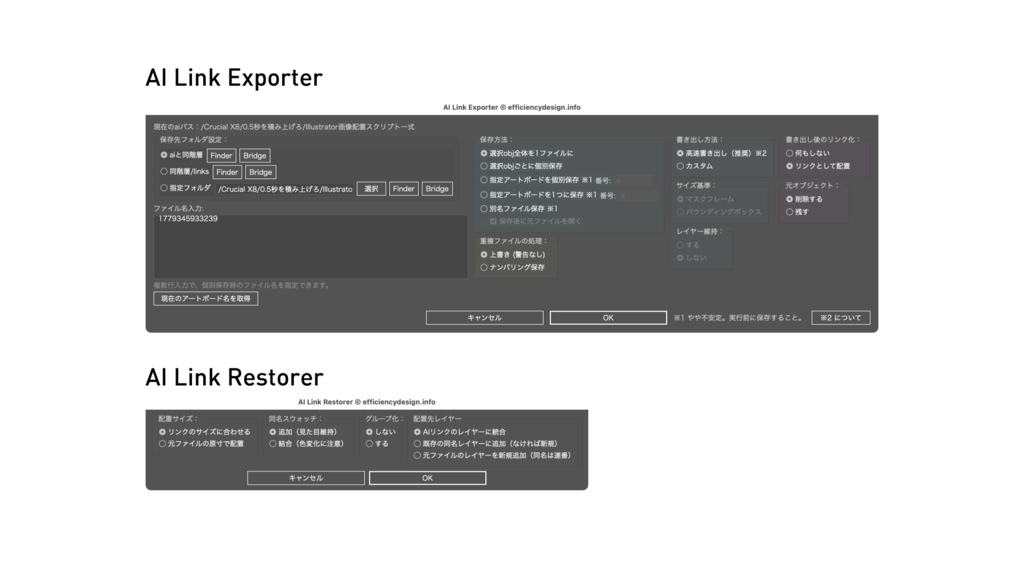Select 'ナンバリング保存' duplicate handling option
Image resolution: width=1024 pixels, height=576 pixels.
[x=484, y=267]
